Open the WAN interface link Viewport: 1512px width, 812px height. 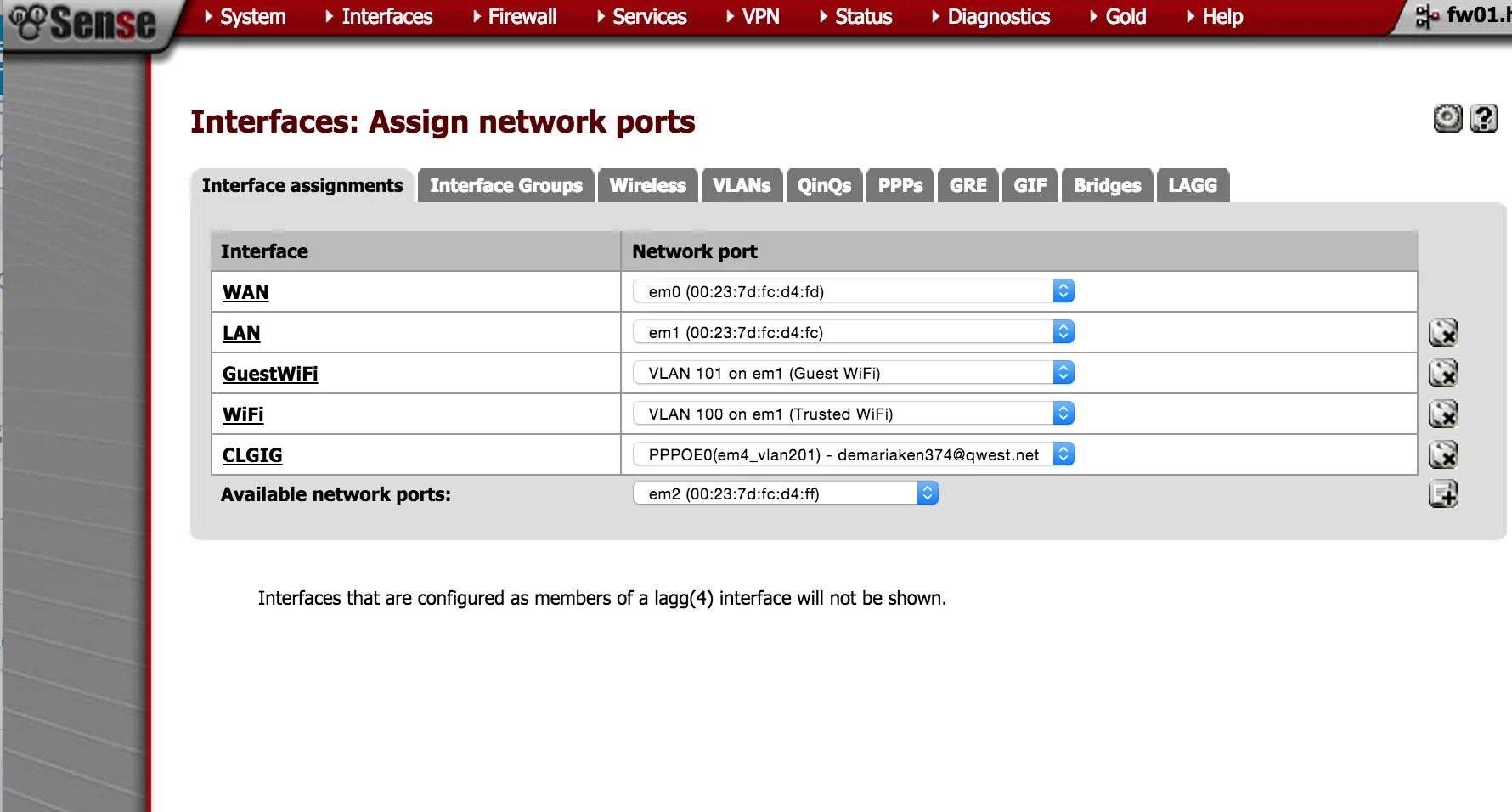point(245,292)
